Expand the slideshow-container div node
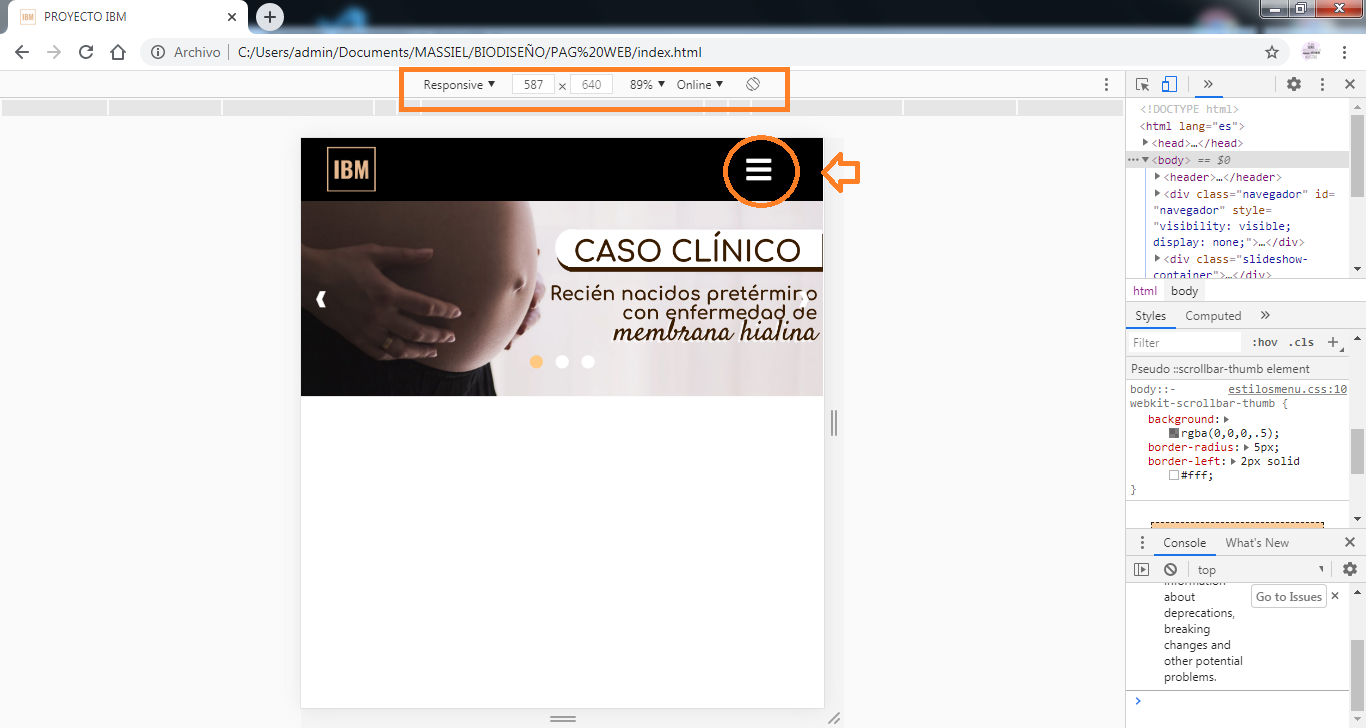The image size is (1366, 728). coord(1158,259)
